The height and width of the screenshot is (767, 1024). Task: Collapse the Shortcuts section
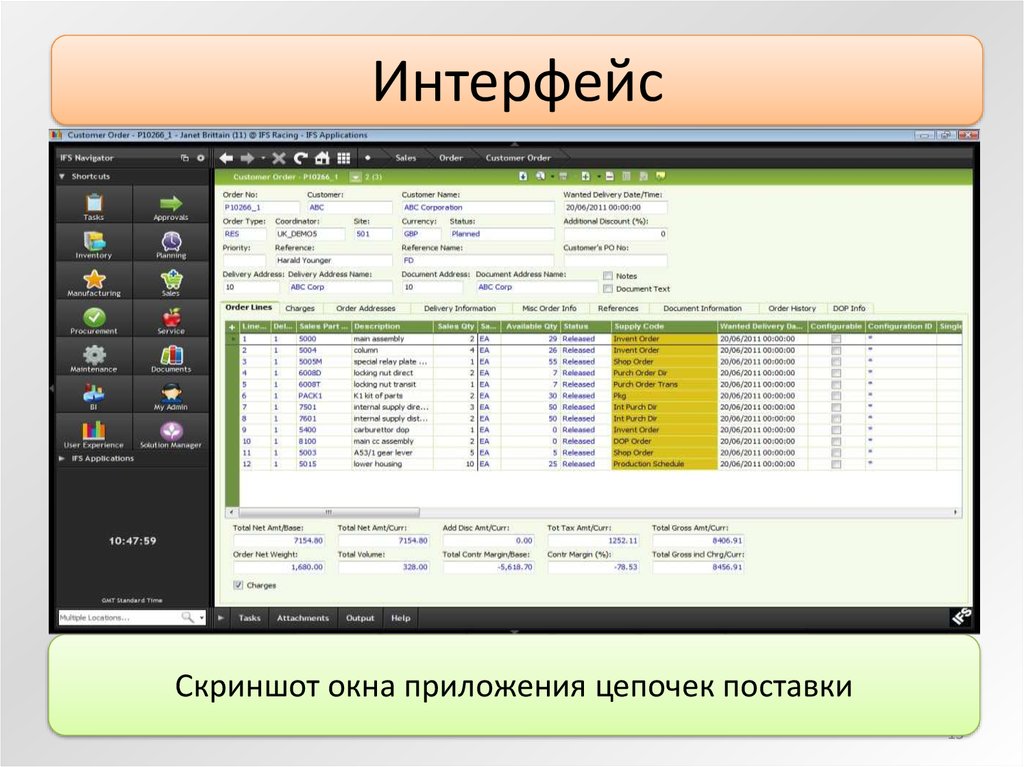click(63, 177)
